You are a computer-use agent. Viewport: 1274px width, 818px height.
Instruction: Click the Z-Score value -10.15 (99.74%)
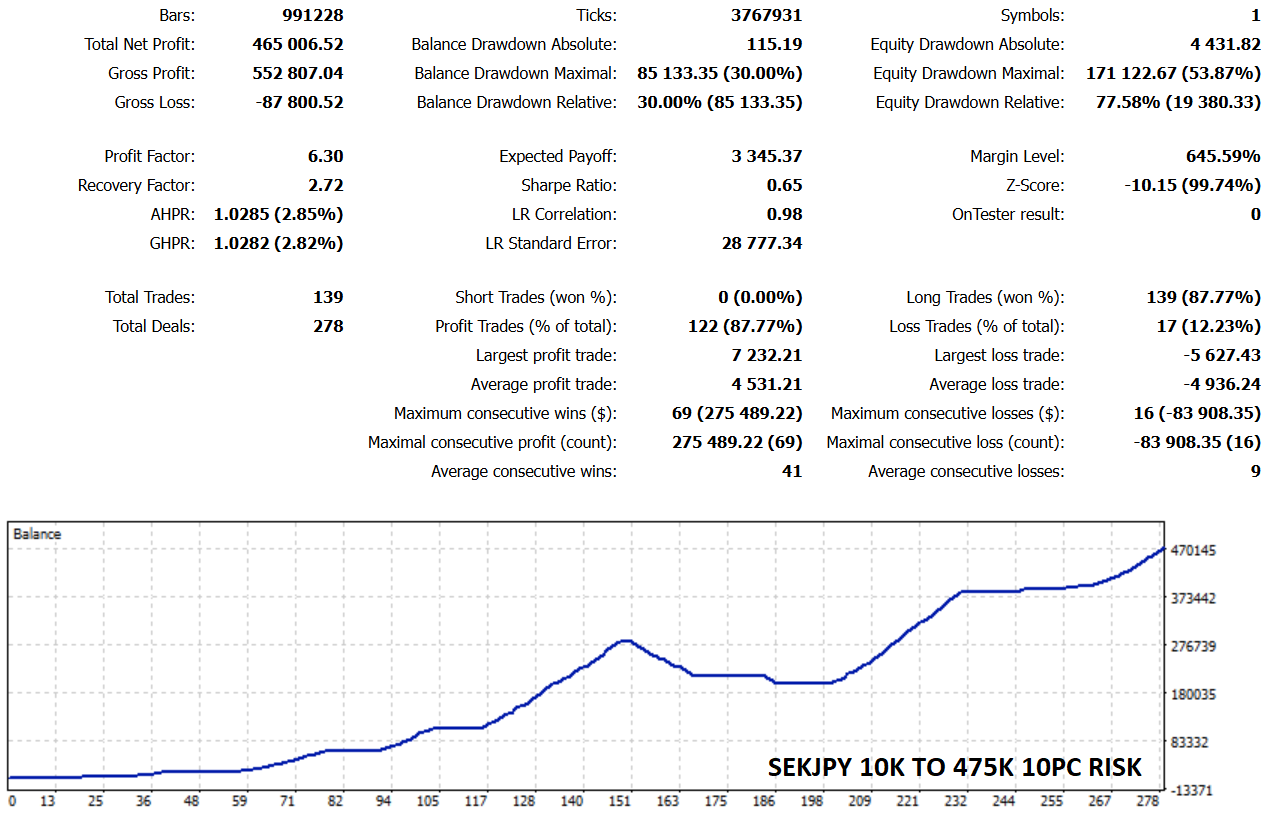click(x=1193, y=186)
